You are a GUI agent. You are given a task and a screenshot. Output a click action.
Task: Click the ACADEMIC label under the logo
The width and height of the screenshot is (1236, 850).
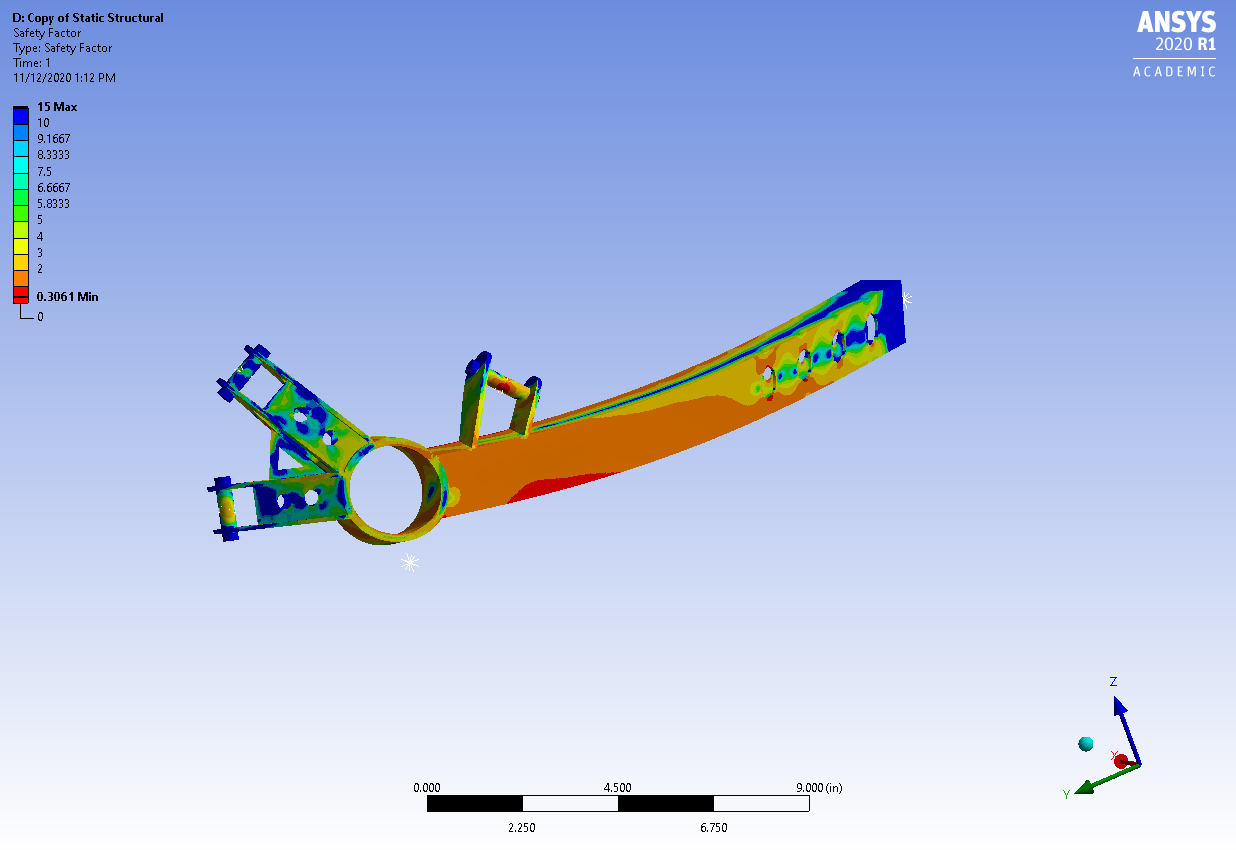pyautogui.click(x=1174, y=72)
